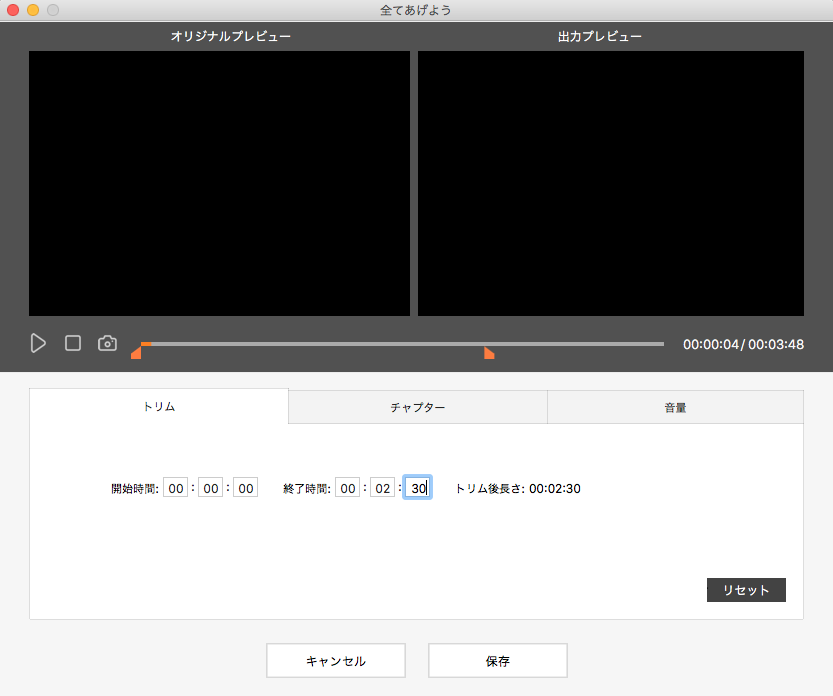
Task: Save changes with the 保存 button
Action: point(498,660)
